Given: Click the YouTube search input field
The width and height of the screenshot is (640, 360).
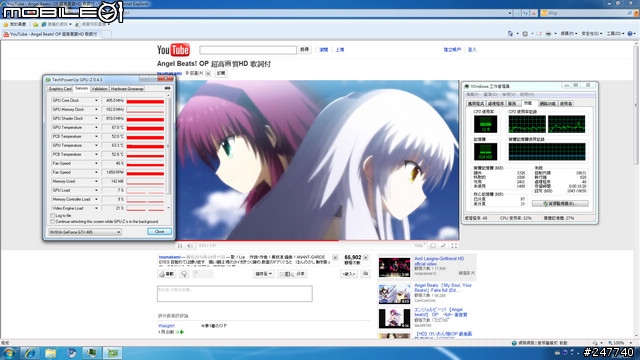Looking at the screenshot, I should (248, 50).
